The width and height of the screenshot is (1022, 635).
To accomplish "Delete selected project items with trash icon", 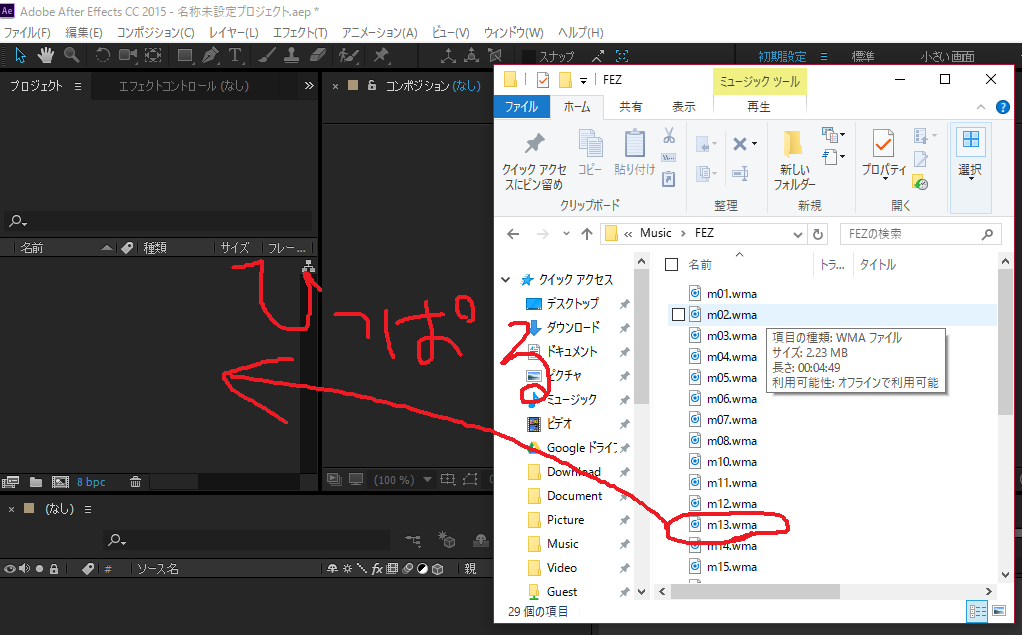I will coord(135,482).
